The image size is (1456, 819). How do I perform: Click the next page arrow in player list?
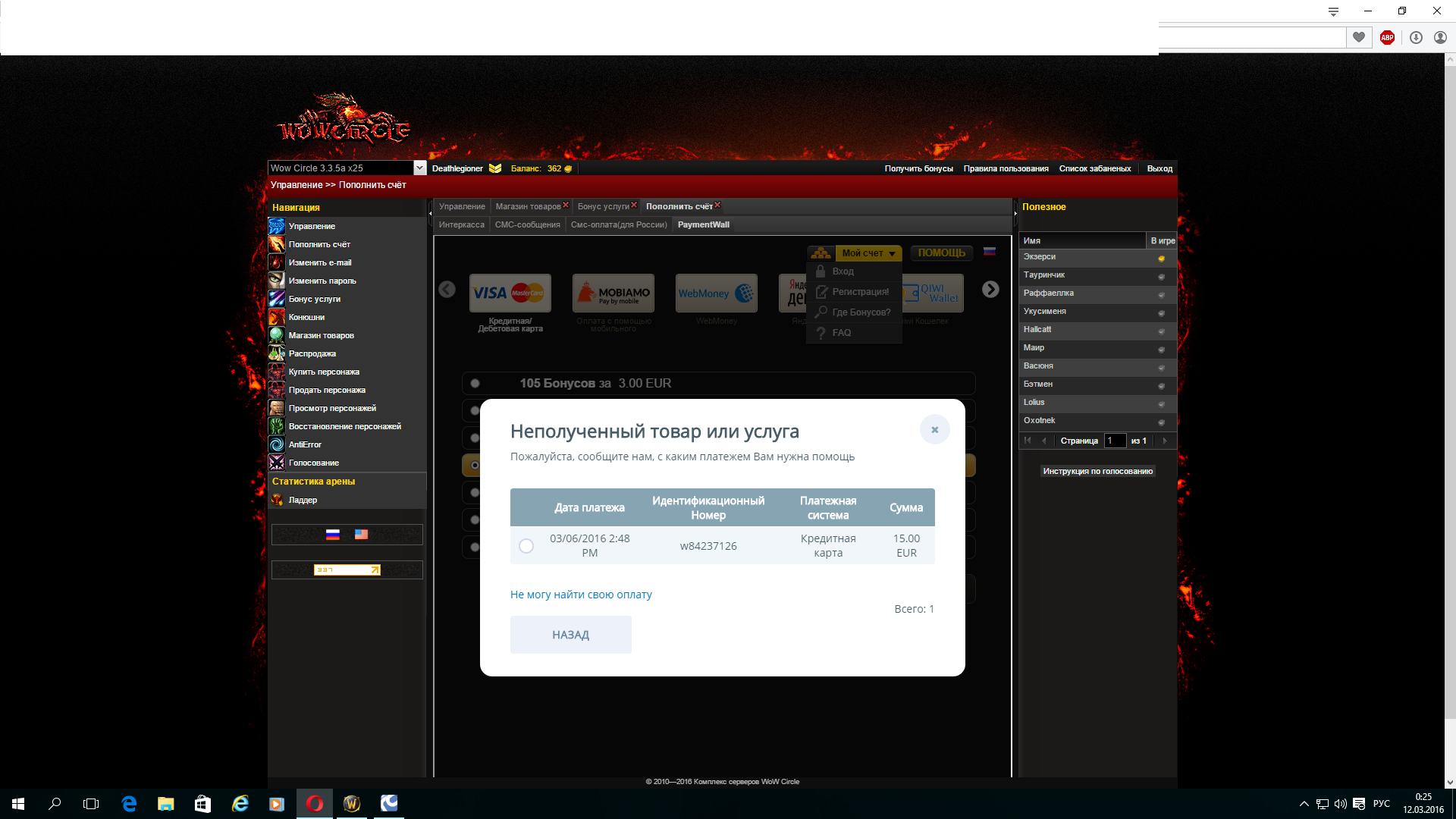[x=1165, y=441]
